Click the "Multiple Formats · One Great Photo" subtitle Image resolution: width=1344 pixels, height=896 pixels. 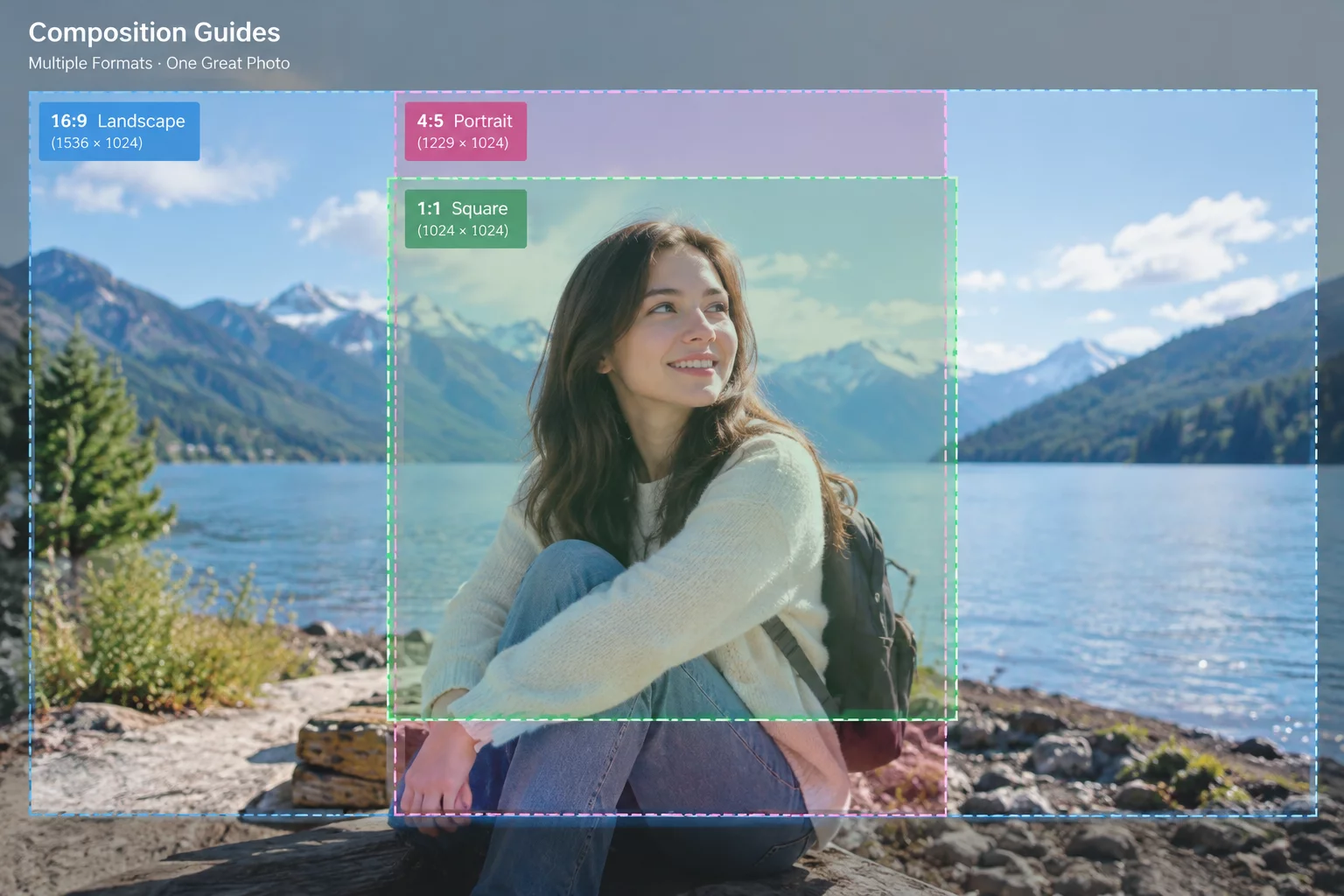tap(159, 63)
